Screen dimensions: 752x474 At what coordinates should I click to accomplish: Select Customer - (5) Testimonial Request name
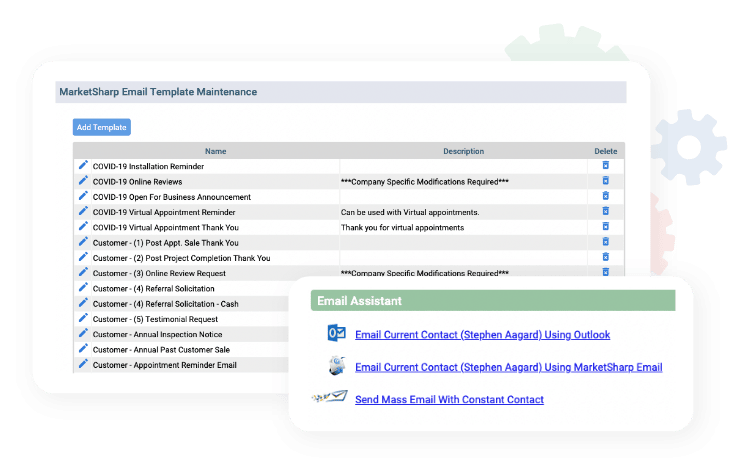pos(155,319)
